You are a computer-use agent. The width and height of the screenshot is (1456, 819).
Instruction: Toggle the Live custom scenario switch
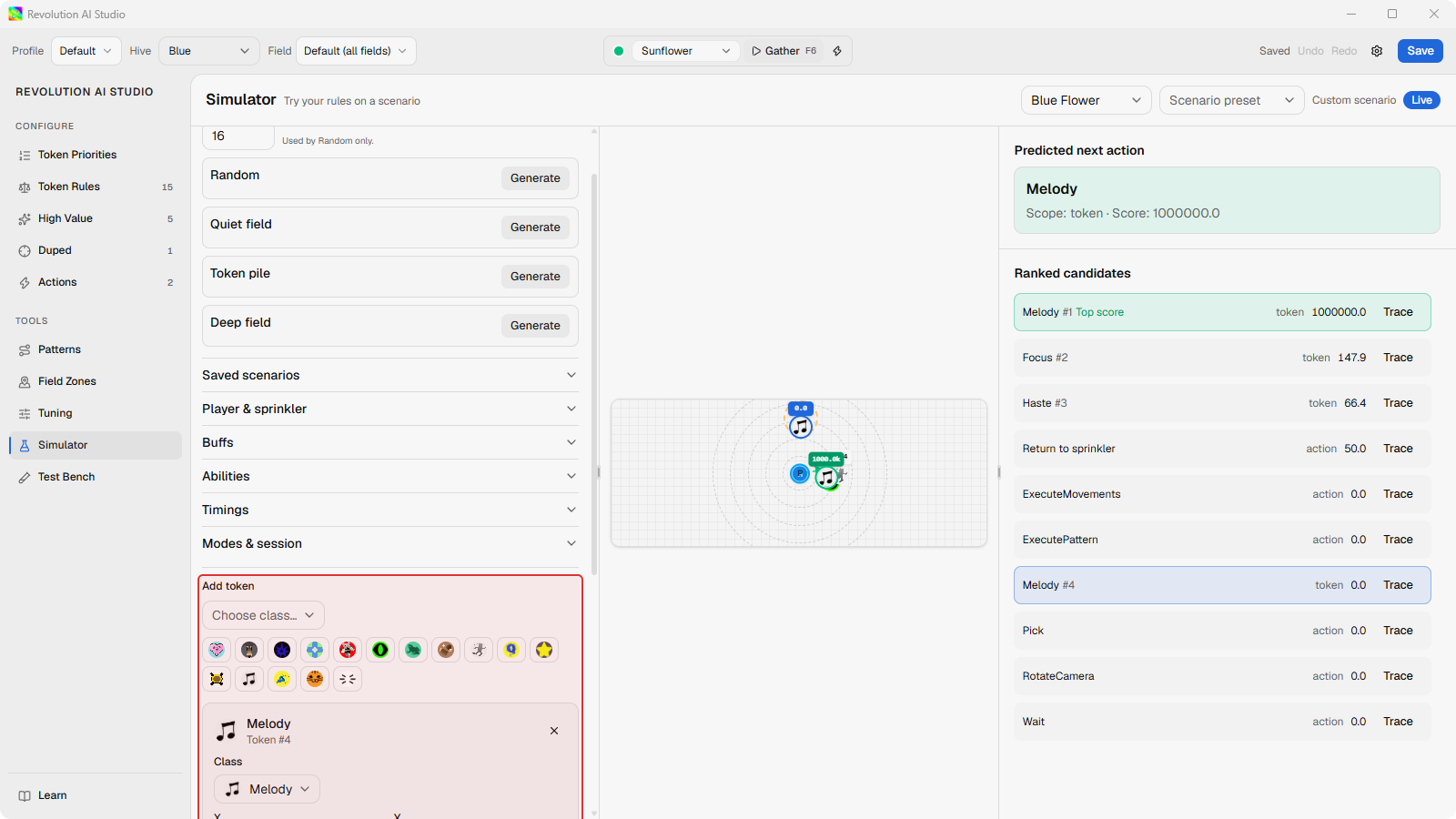point(1421,100)
